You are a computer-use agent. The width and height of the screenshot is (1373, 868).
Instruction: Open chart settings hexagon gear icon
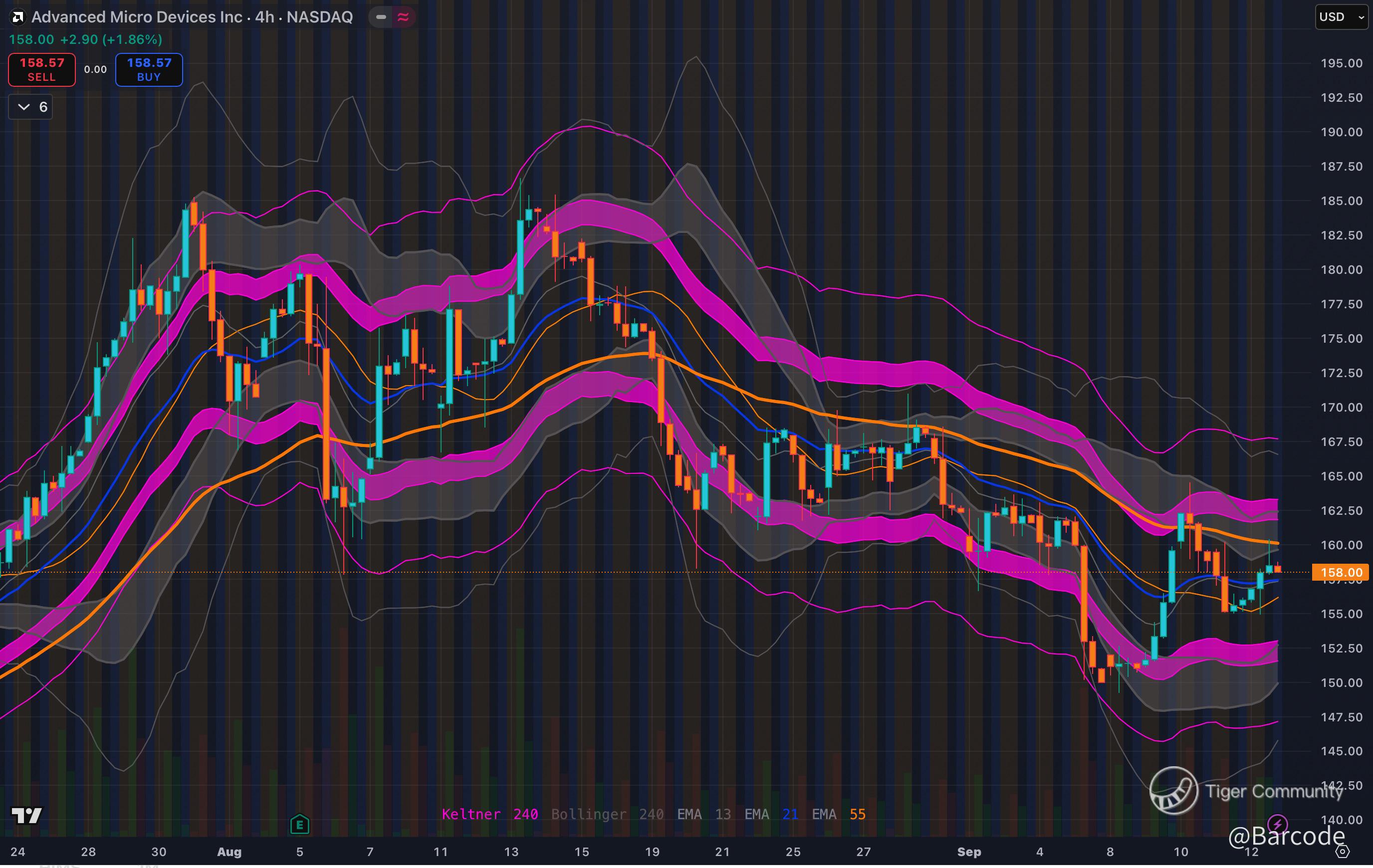[1342, 852]
